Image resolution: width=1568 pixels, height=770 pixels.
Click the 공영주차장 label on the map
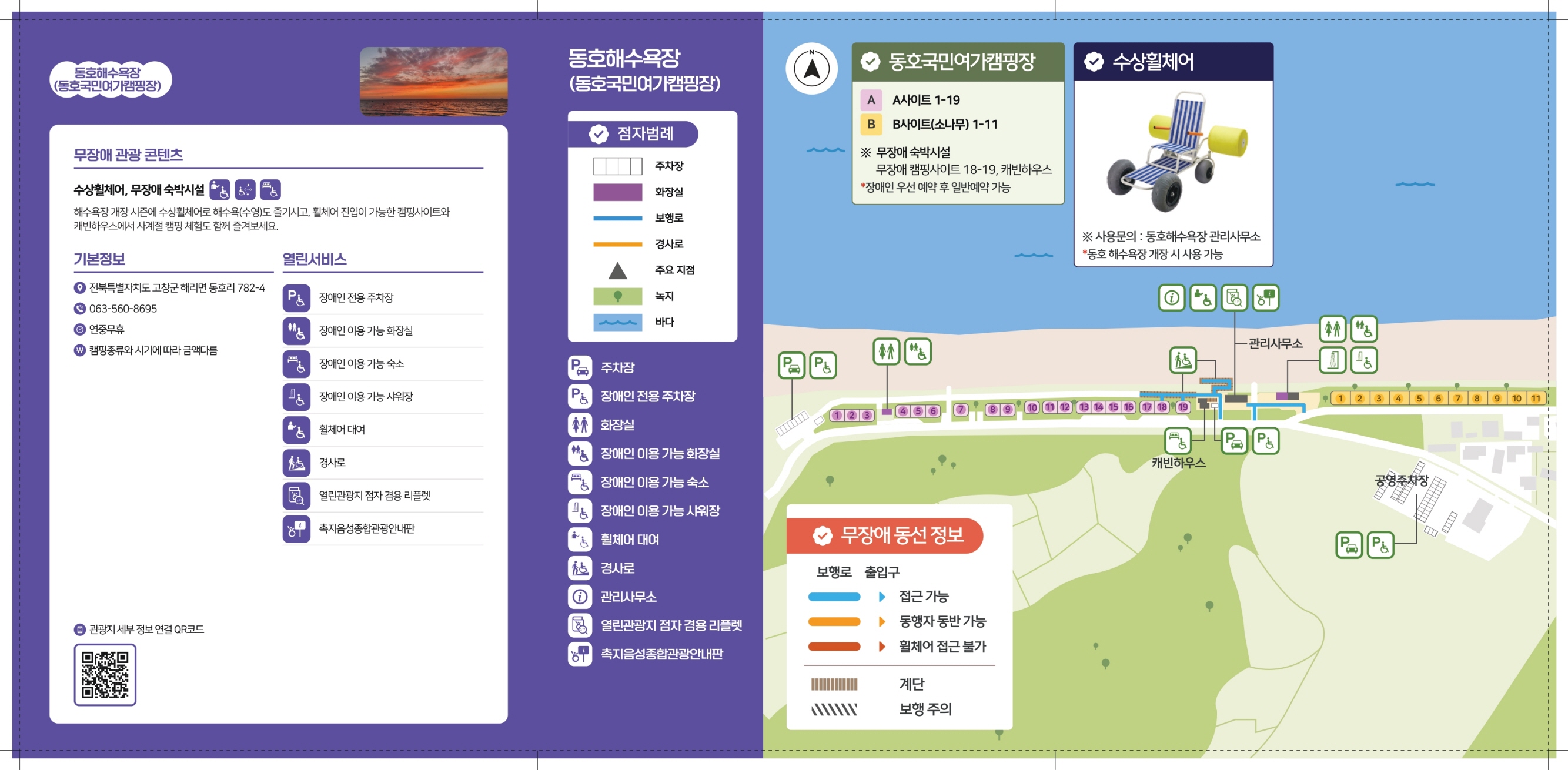pos(1401,480)
